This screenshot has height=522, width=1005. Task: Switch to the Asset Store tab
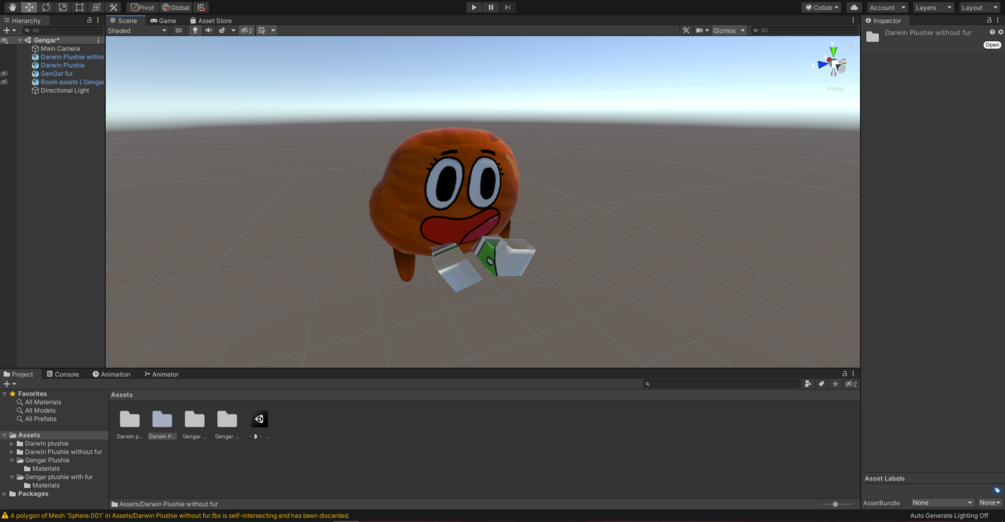click(x=211, y=21)
